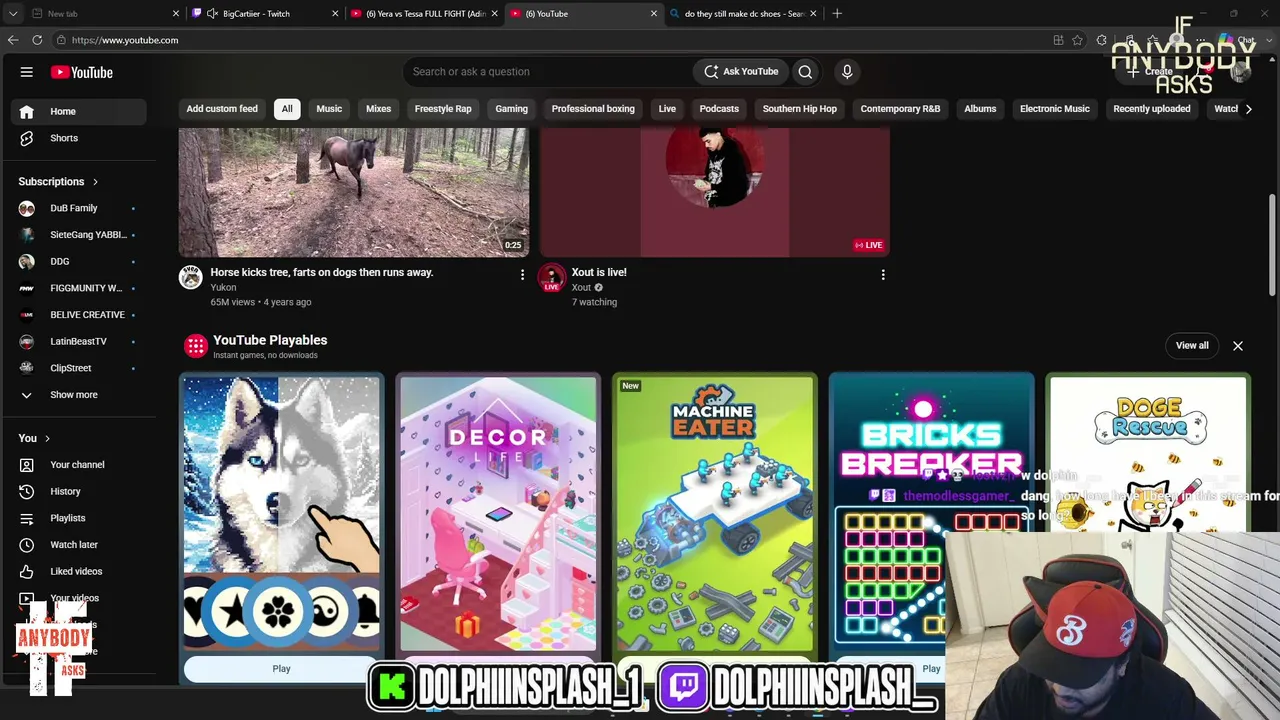The image size is (1280, 720).
Task: Expand the Subscriptions section chevron
Action: click(96, 182)
